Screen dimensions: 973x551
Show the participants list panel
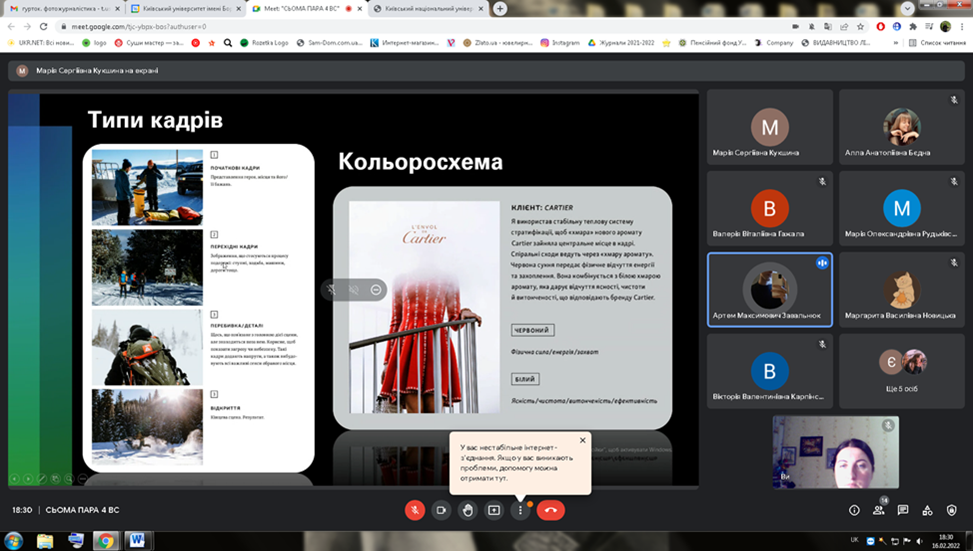click(878, 510)
